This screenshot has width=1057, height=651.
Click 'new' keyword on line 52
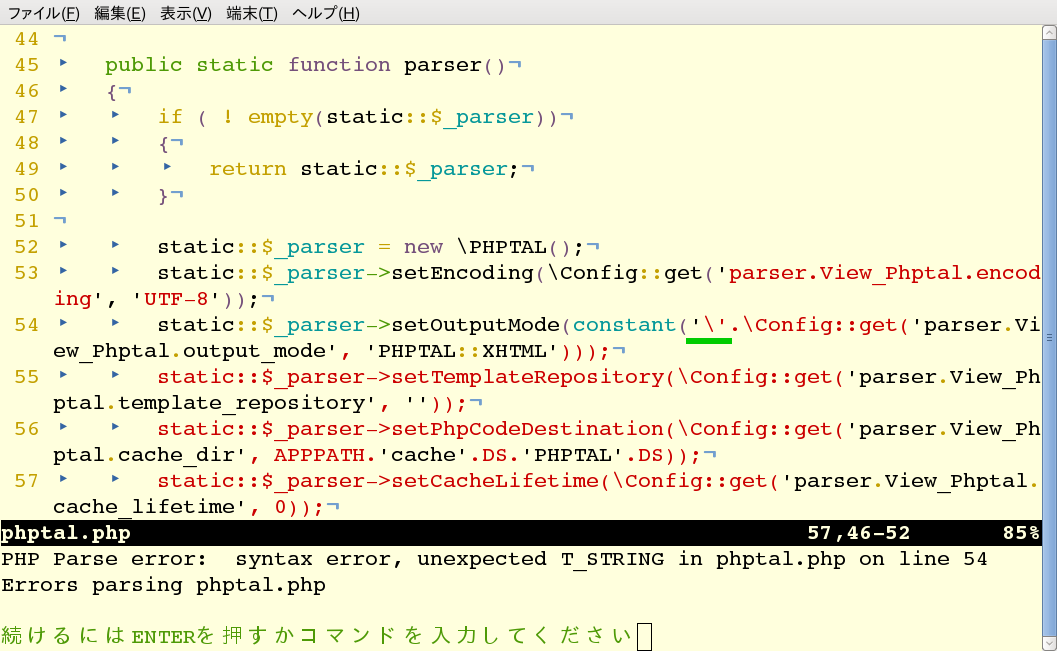point(423,247)
